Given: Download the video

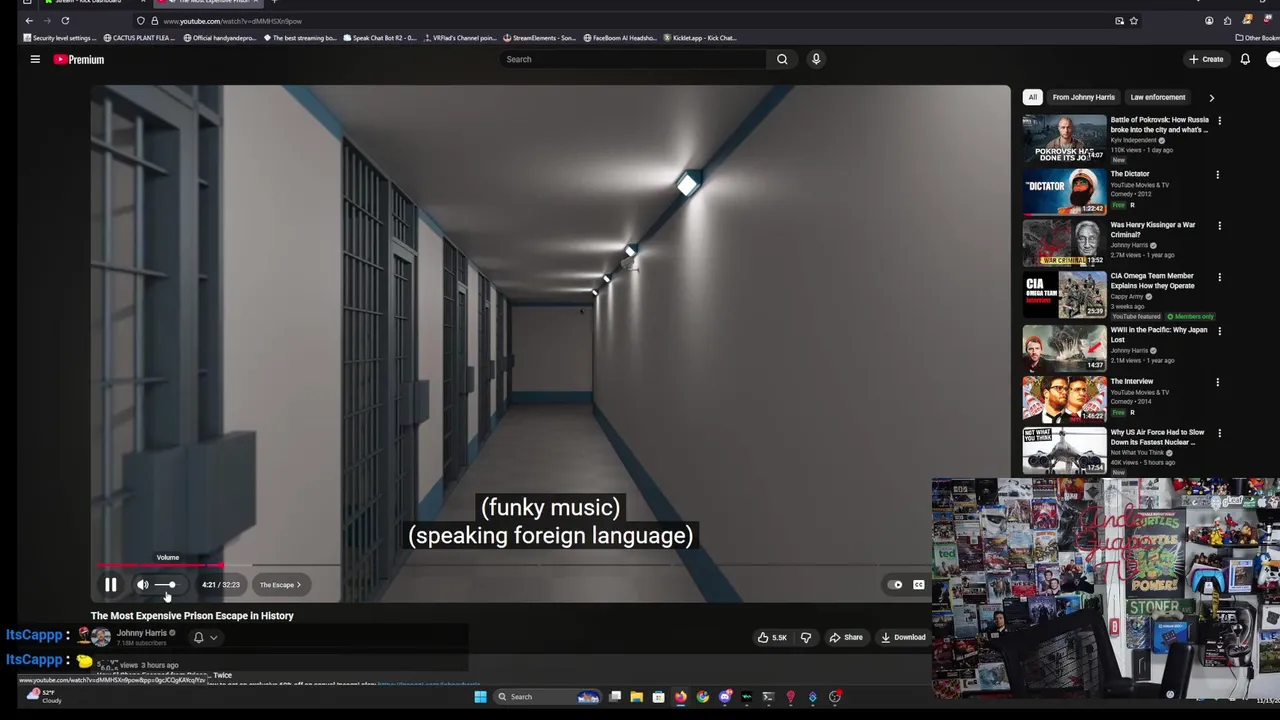Looking at the screenshot, I should click(903, 637).
